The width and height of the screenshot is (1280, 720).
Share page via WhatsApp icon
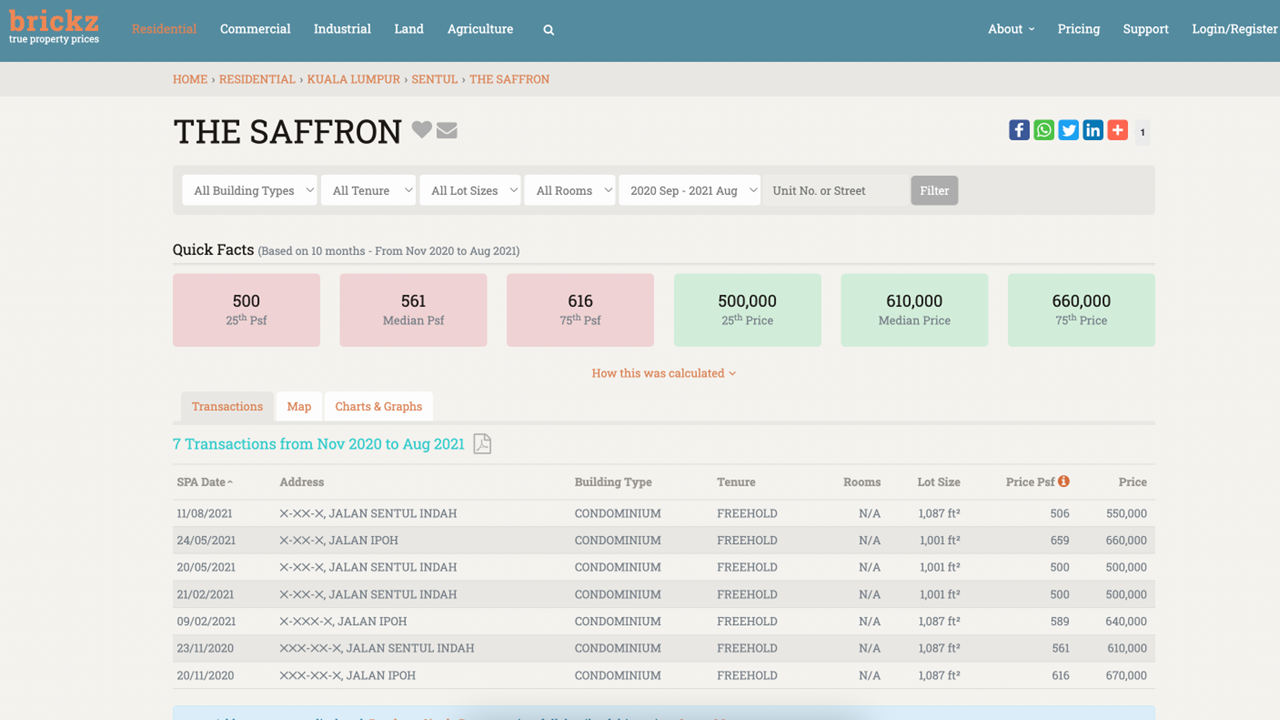1044,130
